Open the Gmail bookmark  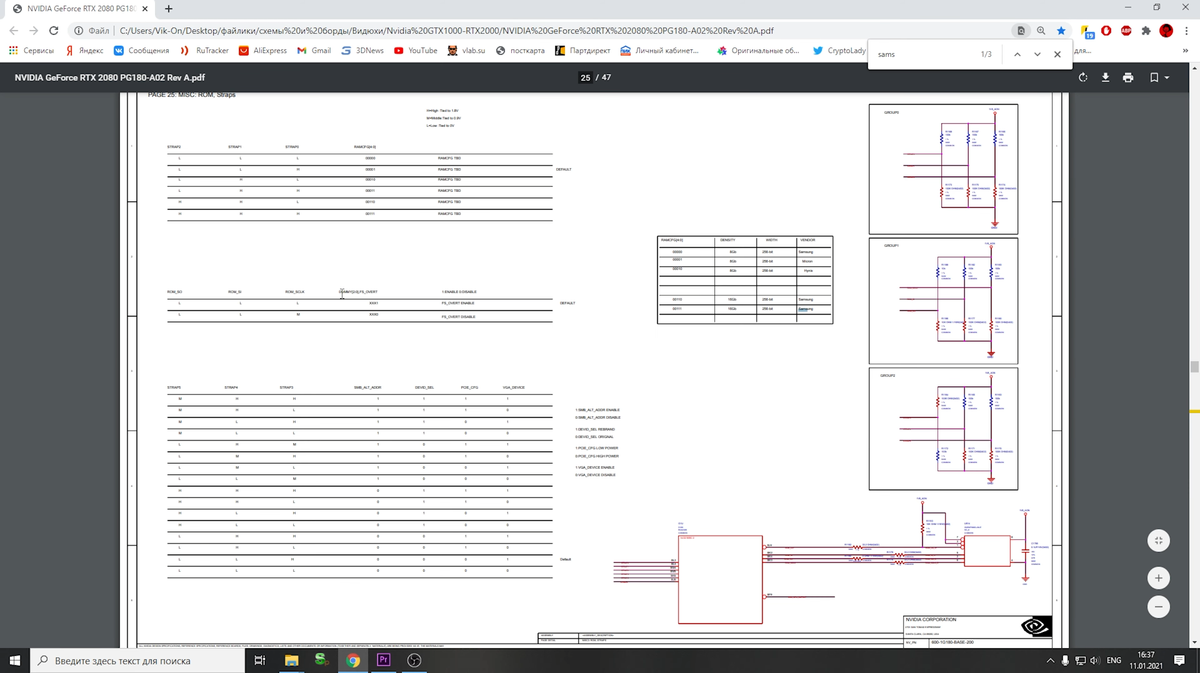tap(314, 50)
